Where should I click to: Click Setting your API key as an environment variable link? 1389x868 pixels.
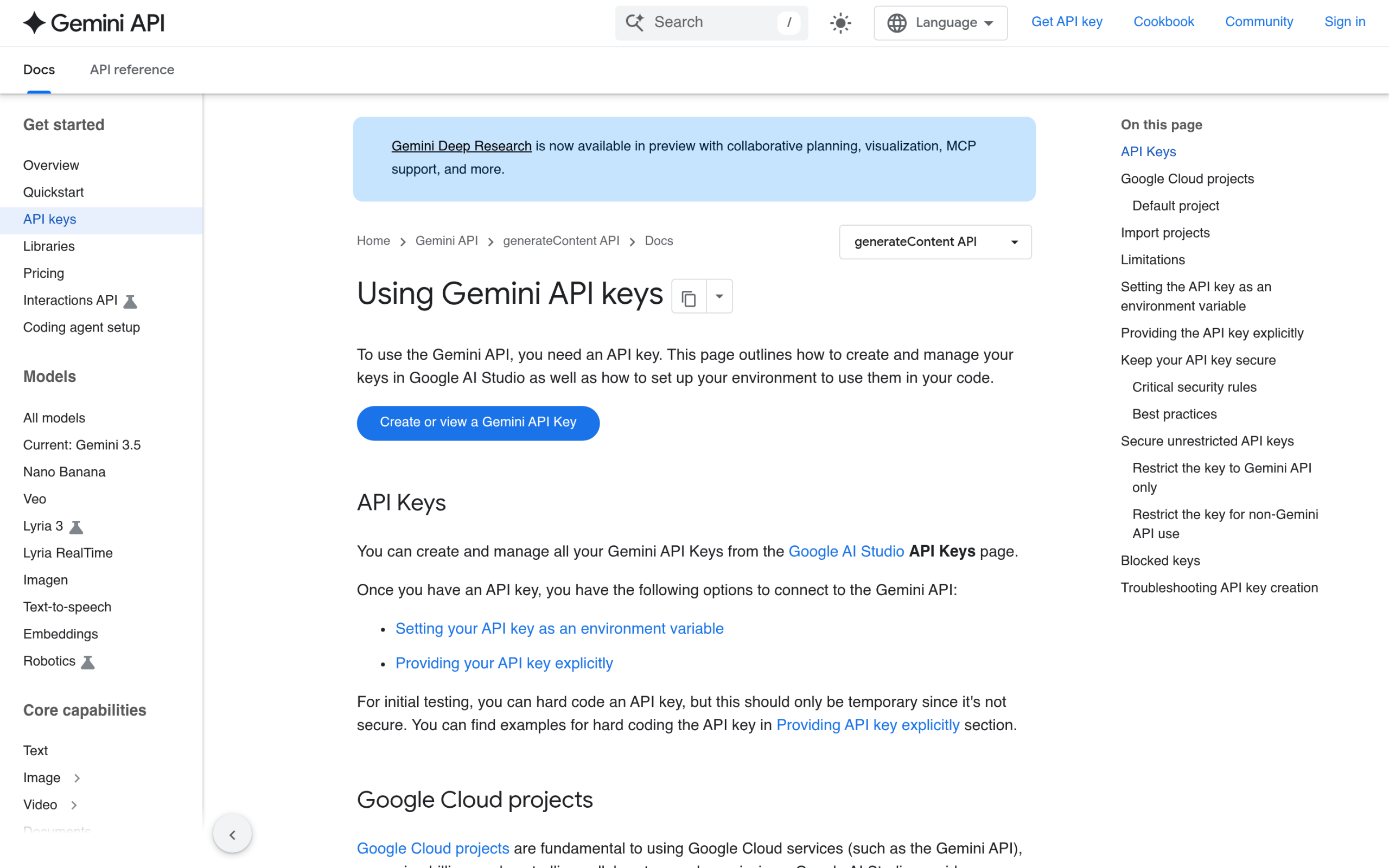559,629
